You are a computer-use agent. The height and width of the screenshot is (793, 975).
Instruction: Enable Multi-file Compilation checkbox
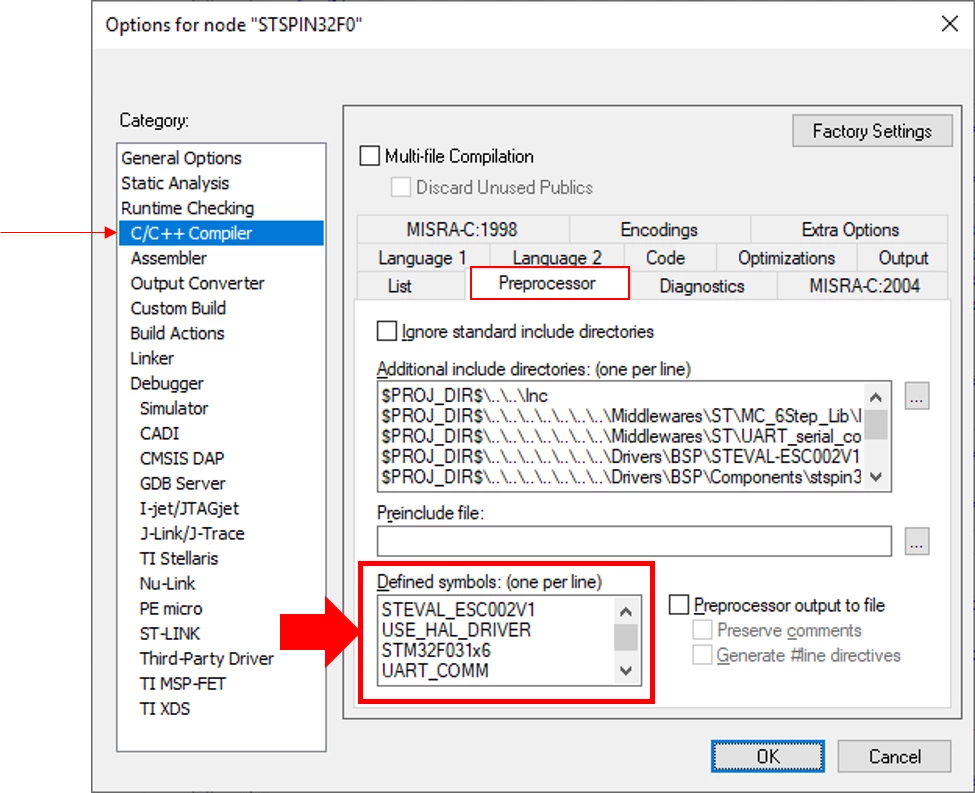coord(369,155)
